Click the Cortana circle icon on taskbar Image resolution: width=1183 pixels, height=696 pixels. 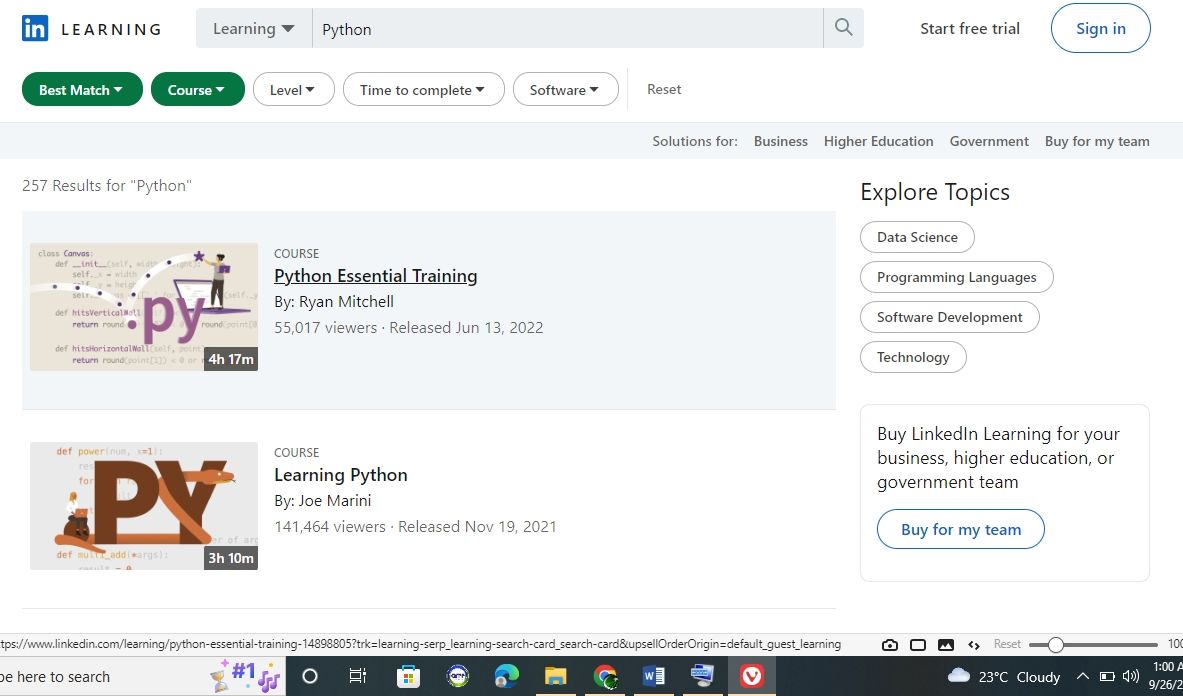[x=310, y=676]
